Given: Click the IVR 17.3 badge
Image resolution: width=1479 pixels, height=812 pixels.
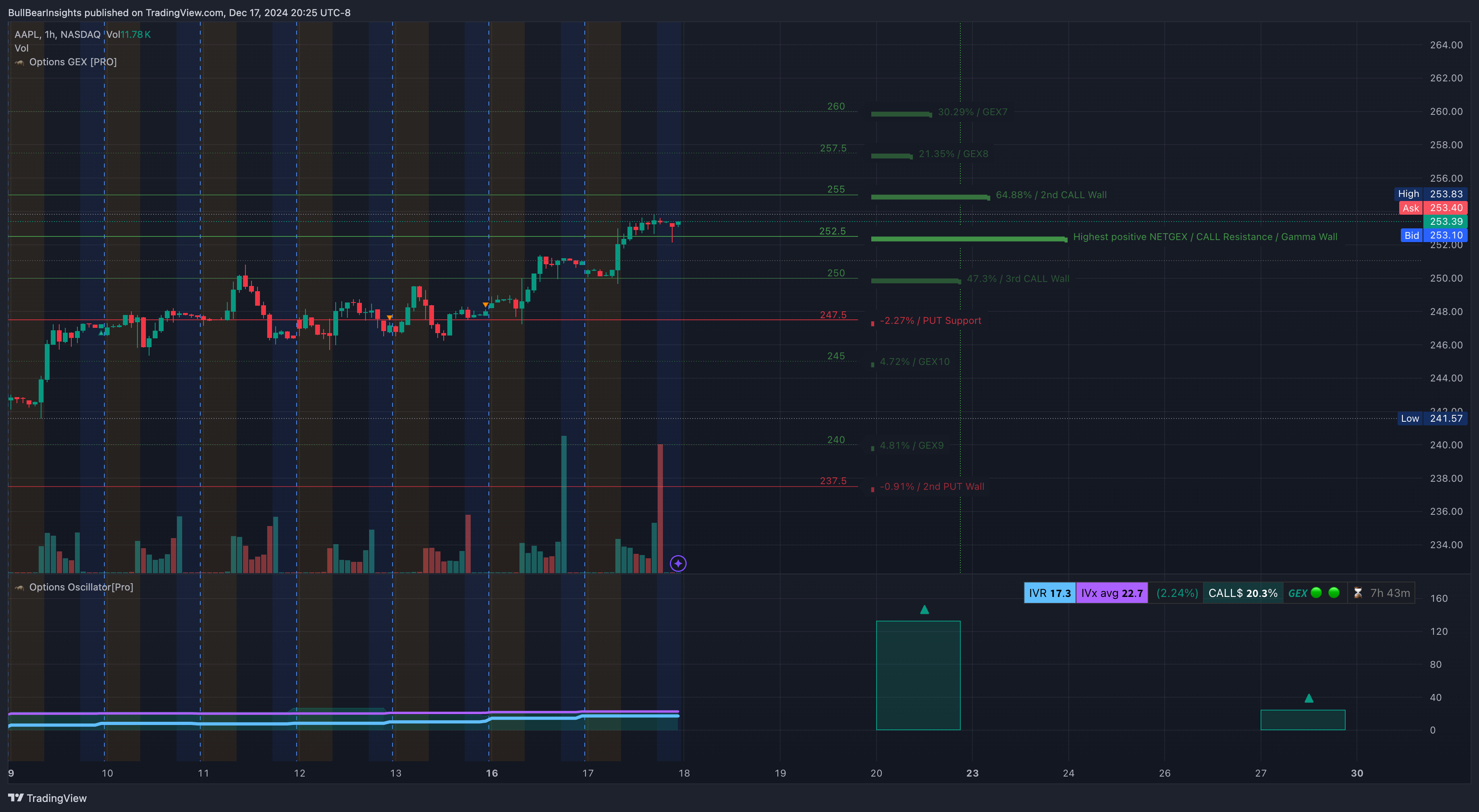Looking at the screenshot, I should tap(1049, 593).
